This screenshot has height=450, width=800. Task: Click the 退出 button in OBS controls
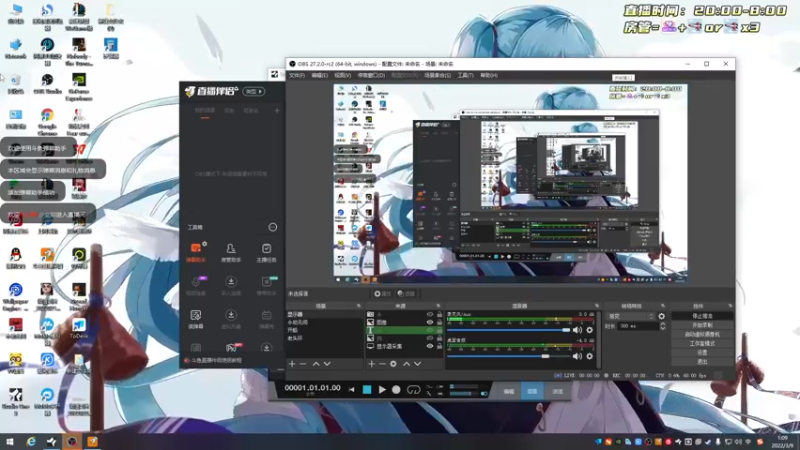coord(702,362)
